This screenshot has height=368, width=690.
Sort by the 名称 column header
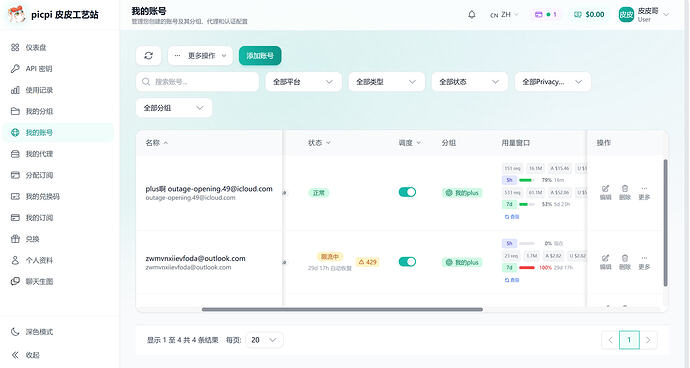(x=156, y=143)
